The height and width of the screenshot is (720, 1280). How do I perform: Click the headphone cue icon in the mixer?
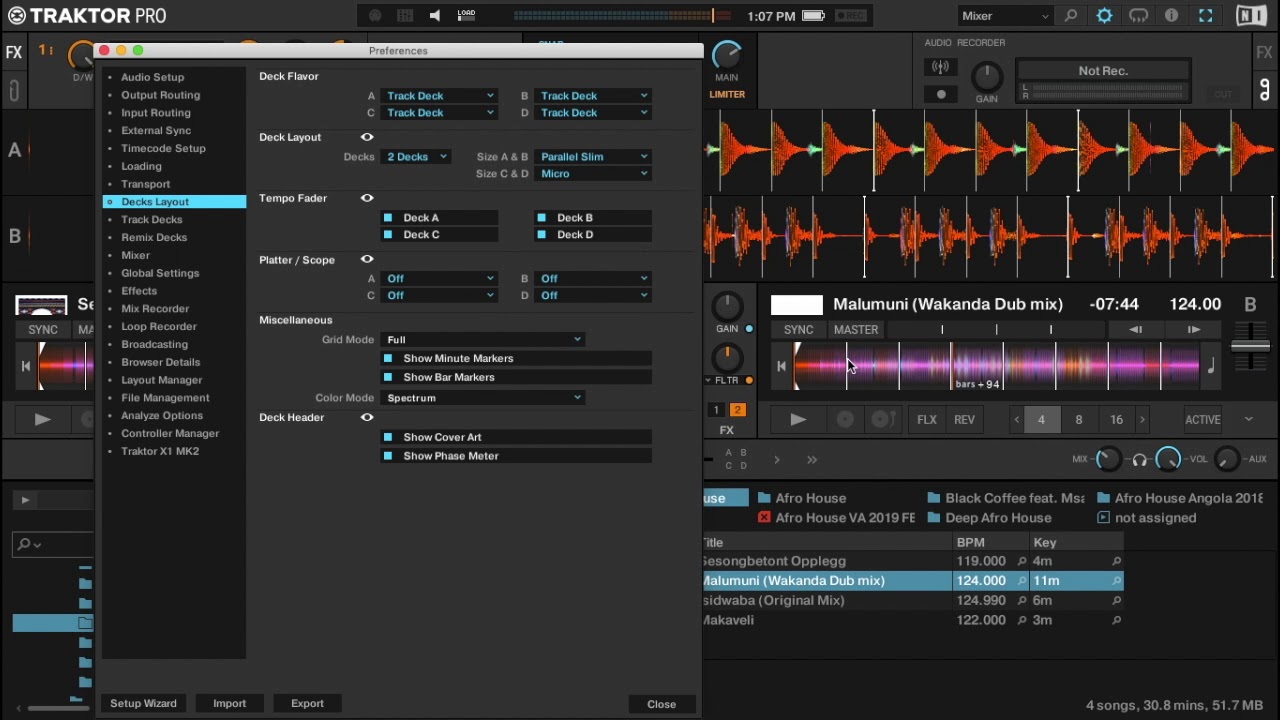pyautogui.click(x=1139, y=460)
